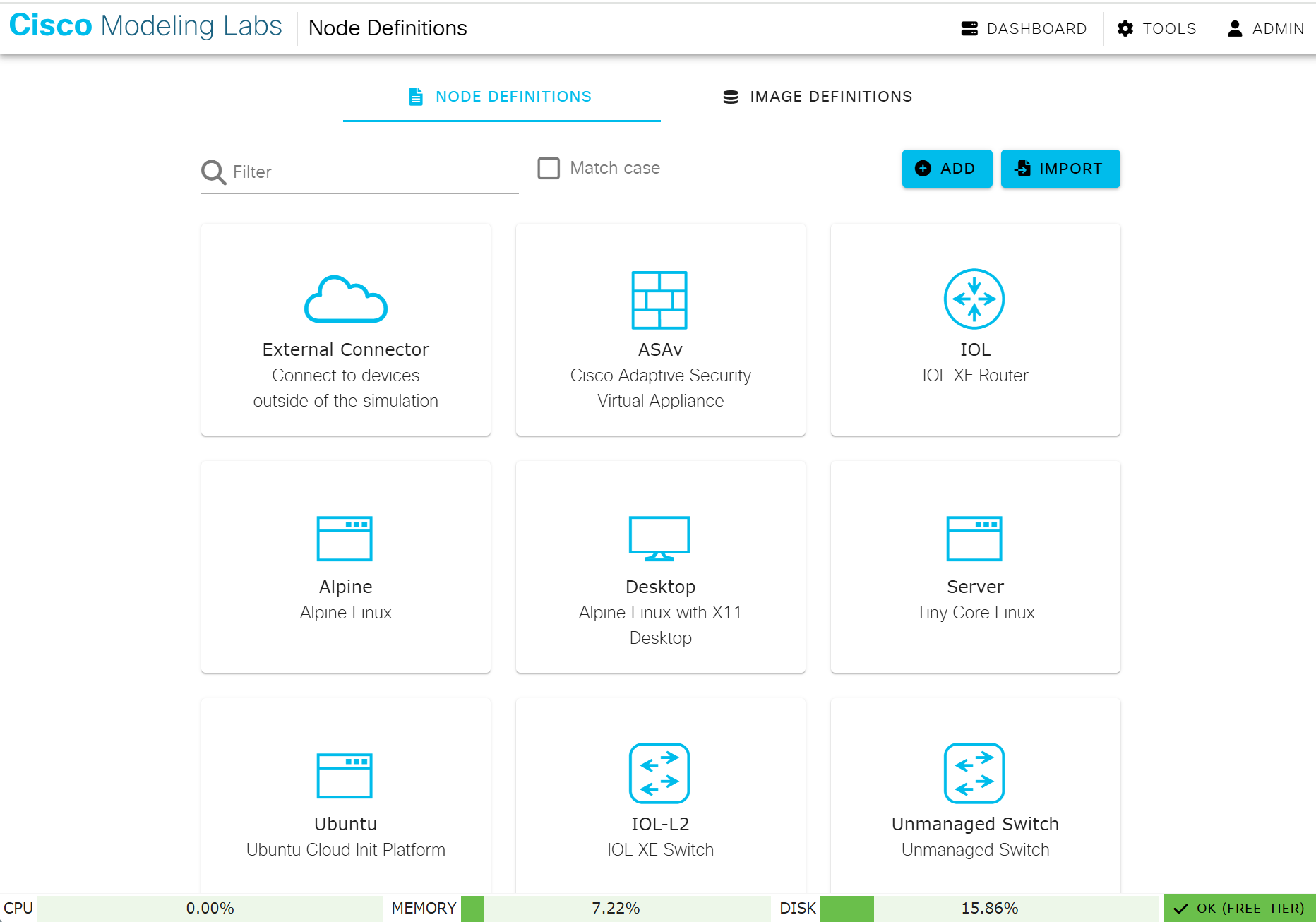Image resolution: width=1316 pixels, height=922 pixels.
Task: Click the Disk usage bar
Action: coord(990,909)
